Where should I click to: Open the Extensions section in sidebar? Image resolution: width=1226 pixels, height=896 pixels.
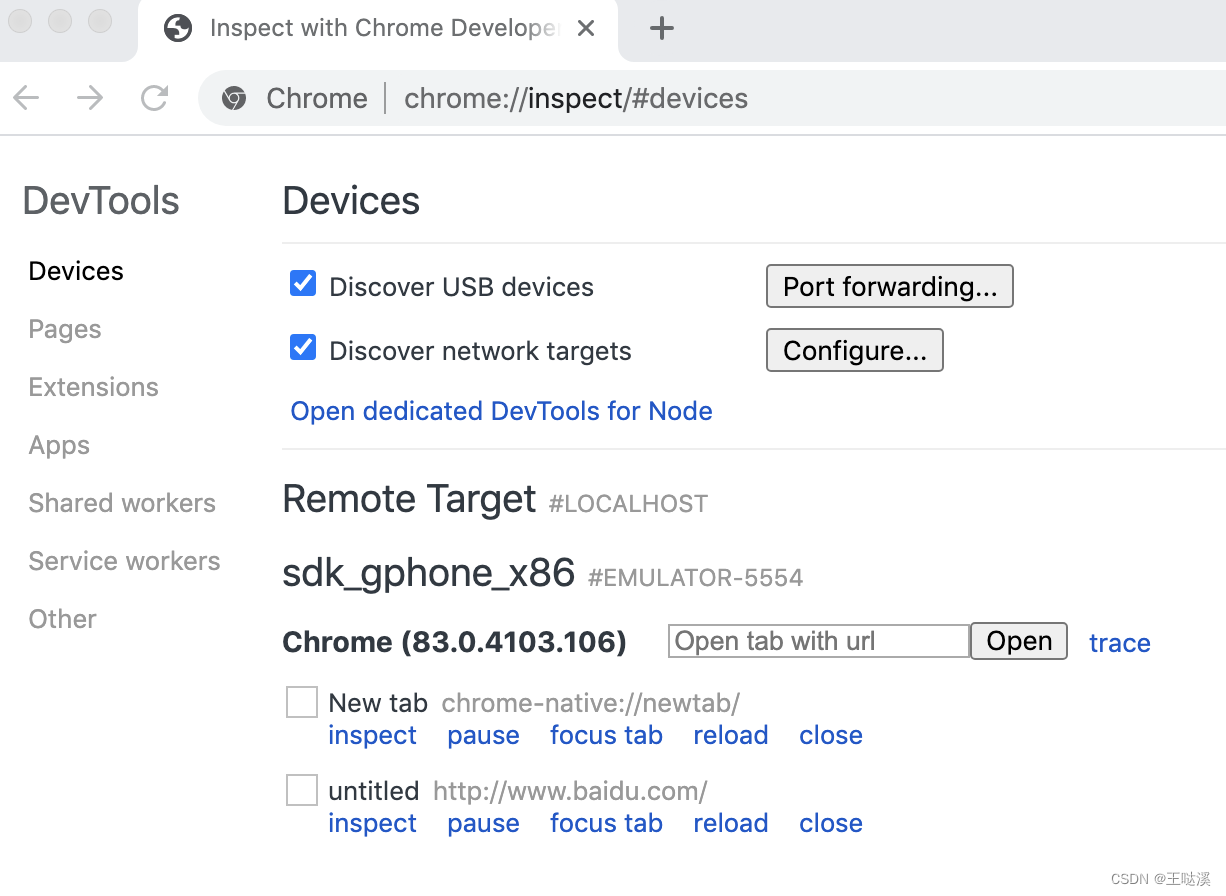click(94, 387)
